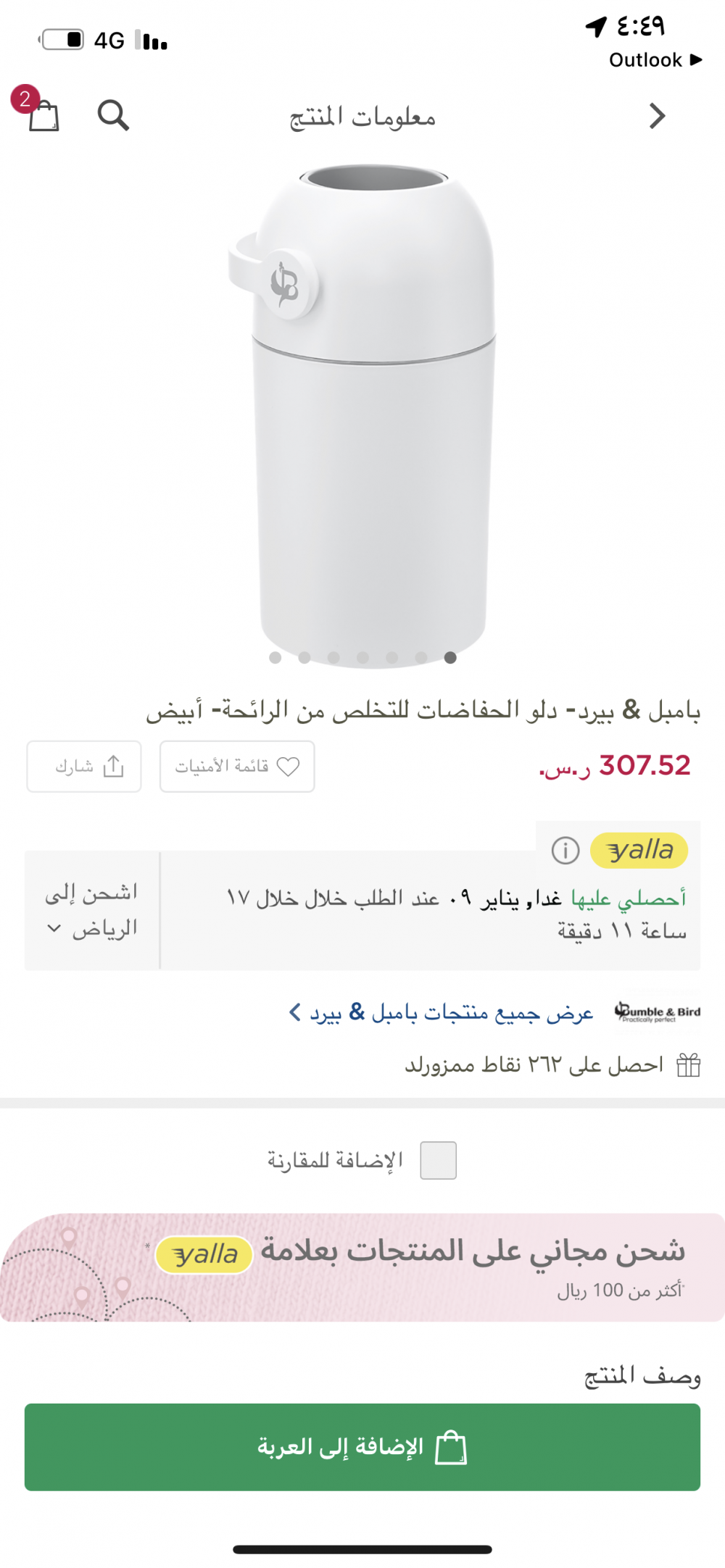
Task: Tap the heart wishlist icon
Action: [289, 767]
